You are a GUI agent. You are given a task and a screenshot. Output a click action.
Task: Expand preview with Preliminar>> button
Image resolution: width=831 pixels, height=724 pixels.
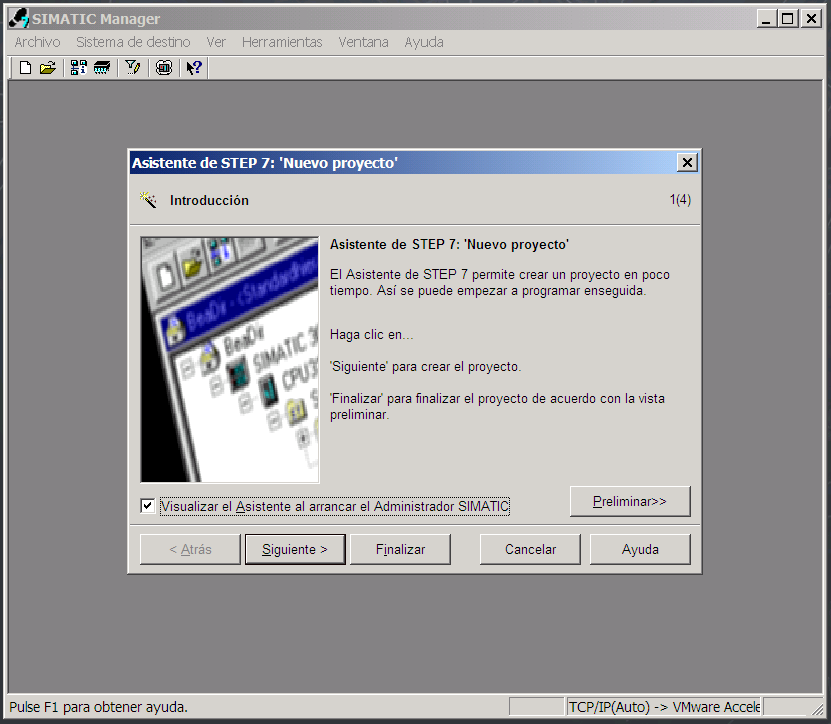[x=630, y=501]
